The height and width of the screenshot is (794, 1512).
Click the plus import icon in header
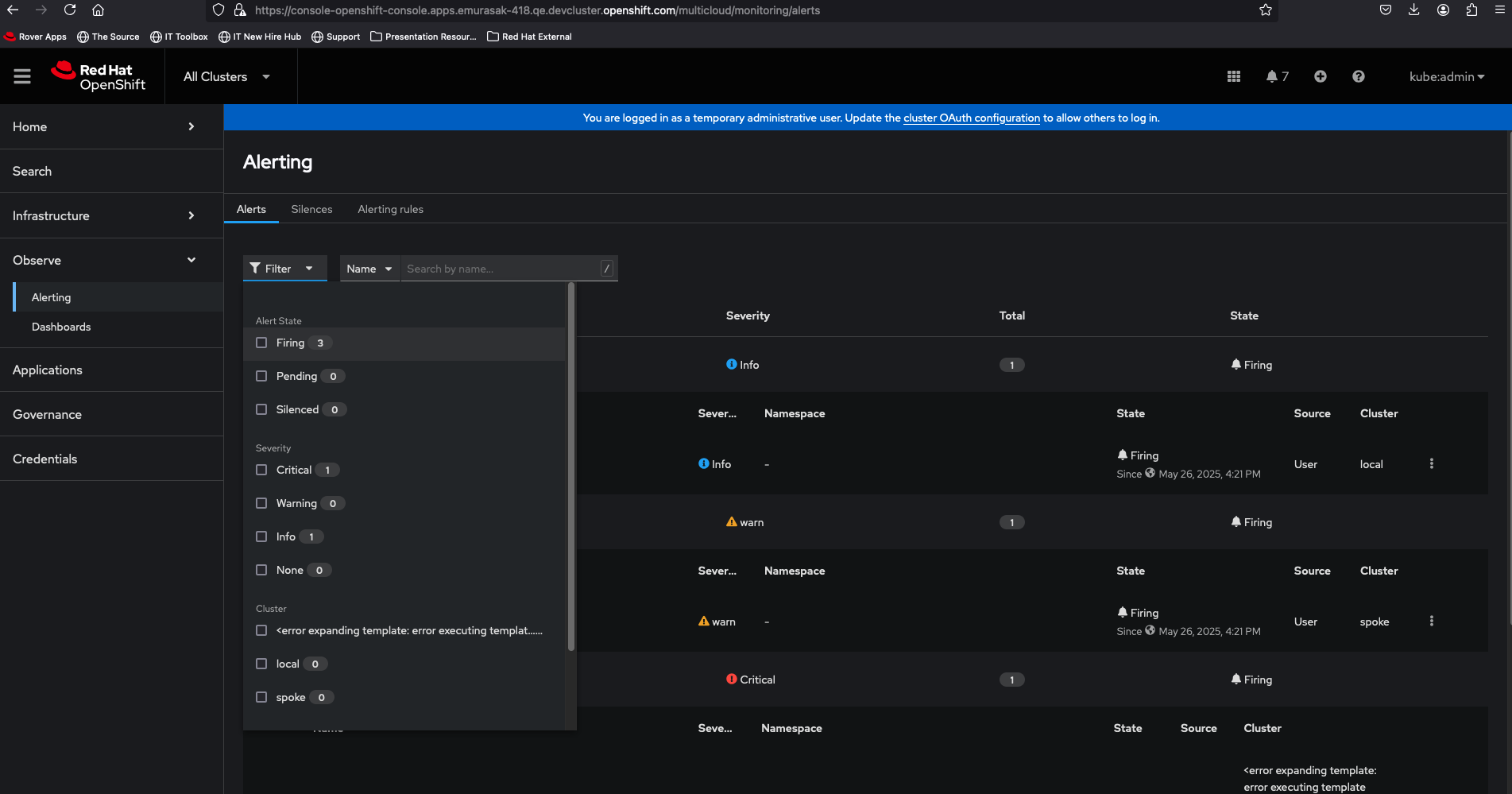(1321, 76)
